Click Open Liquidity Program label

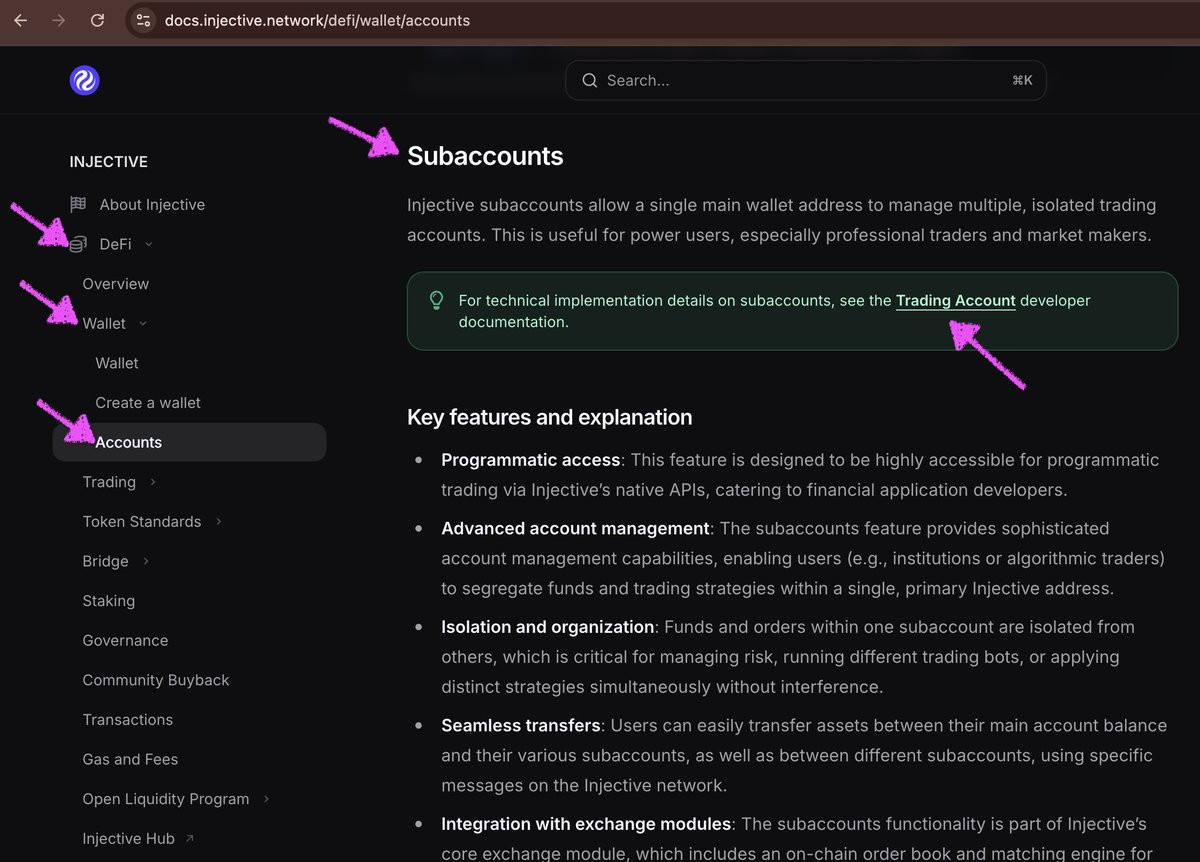(x=166, y=799)
